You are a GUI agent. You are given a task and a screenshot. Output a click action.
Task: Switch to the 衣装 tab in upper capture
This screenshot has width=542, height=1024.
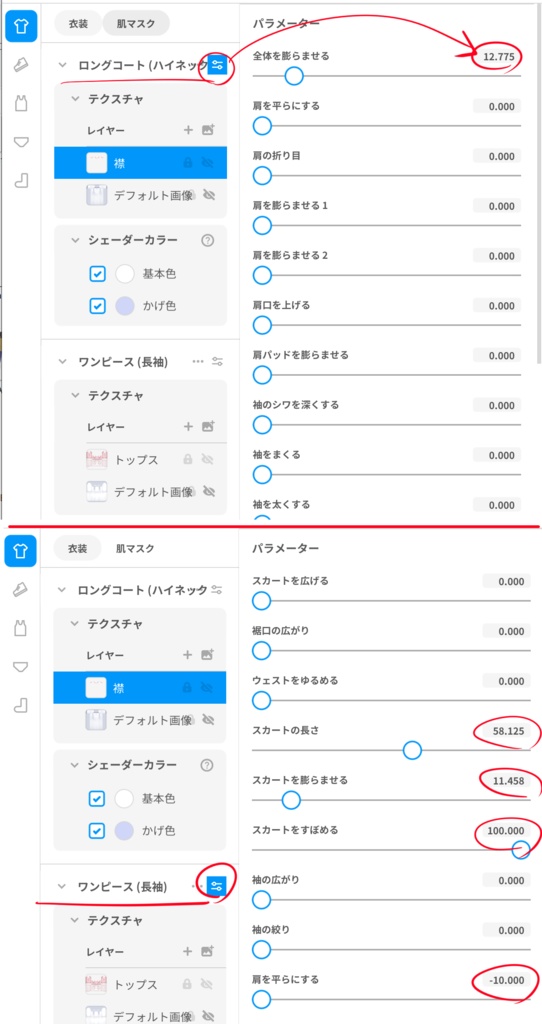tap(78, 24)
